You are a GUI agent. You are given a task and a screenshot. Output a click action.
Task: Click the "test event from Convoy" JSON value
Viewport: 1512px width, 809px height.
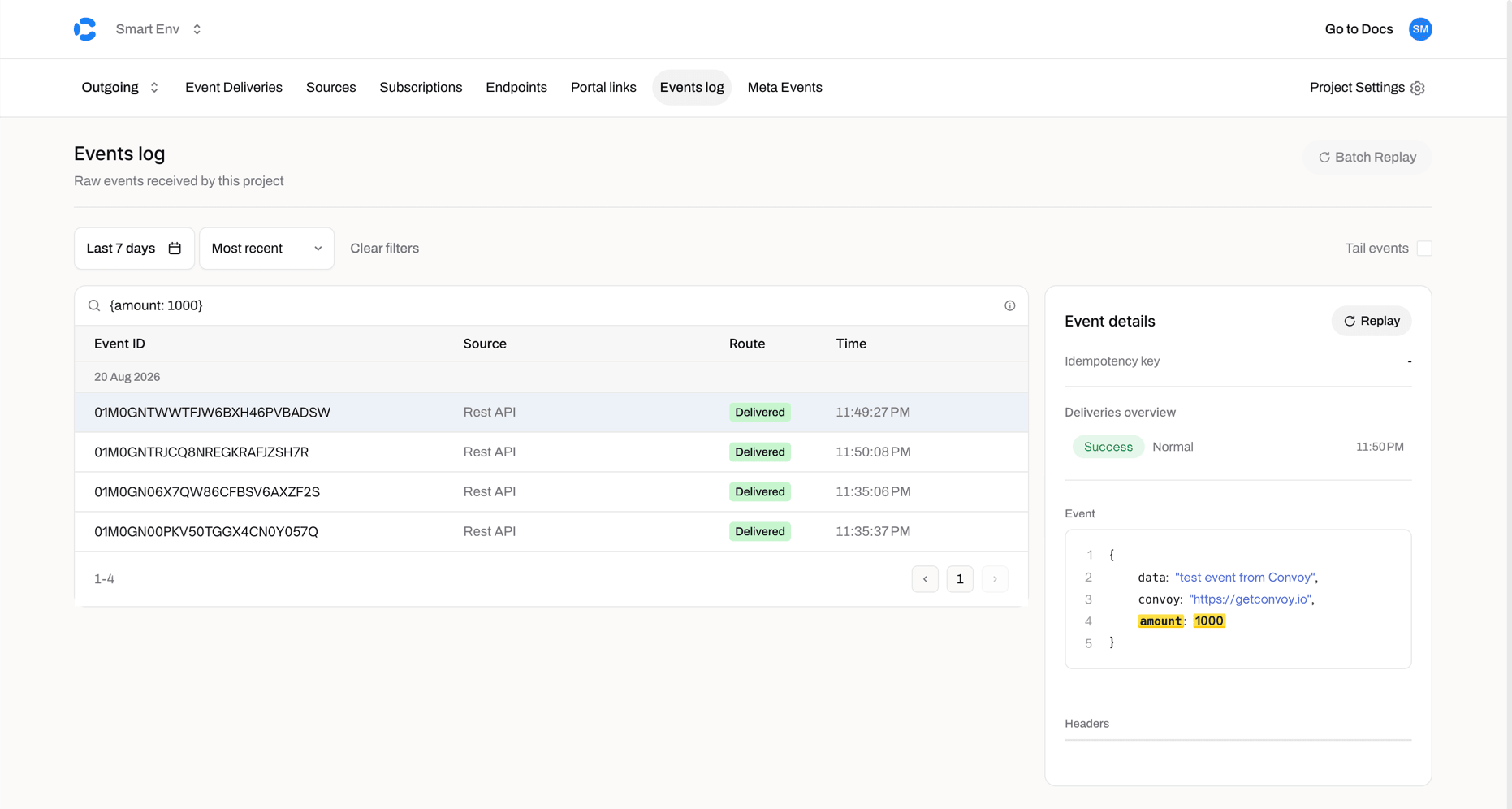tap(1245, 578)
